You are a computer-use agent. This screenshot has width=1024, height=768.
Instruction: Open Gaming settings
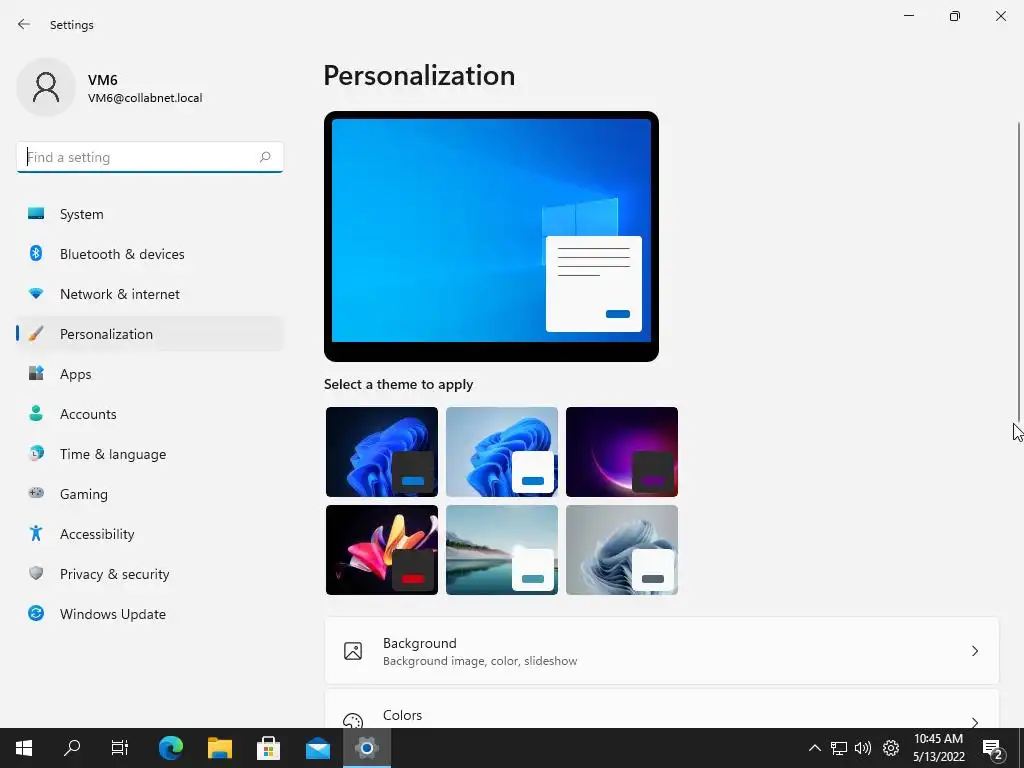click(150, 494)
